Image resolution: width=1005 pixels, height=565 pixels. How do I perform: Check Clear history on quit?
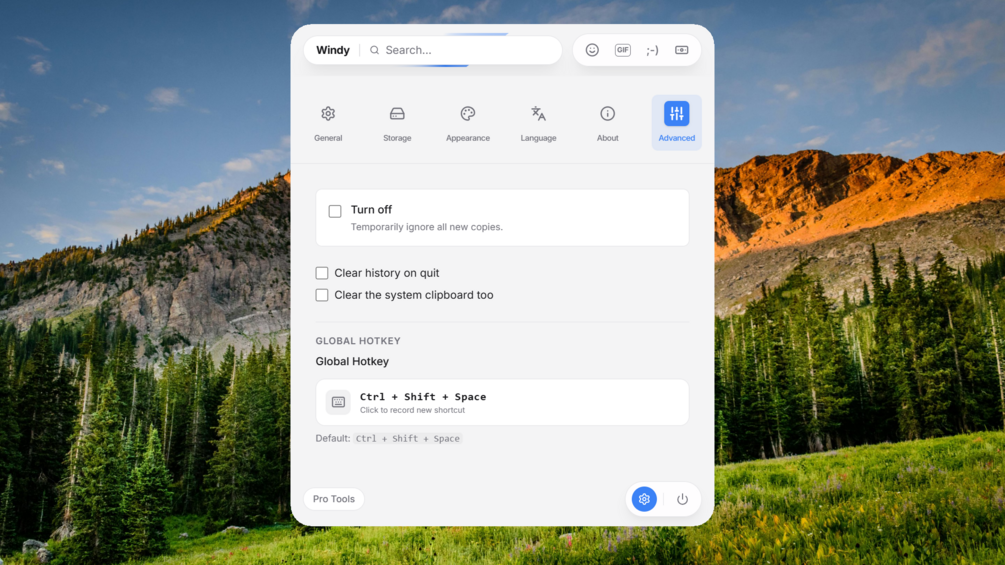[x=322, y=273]
